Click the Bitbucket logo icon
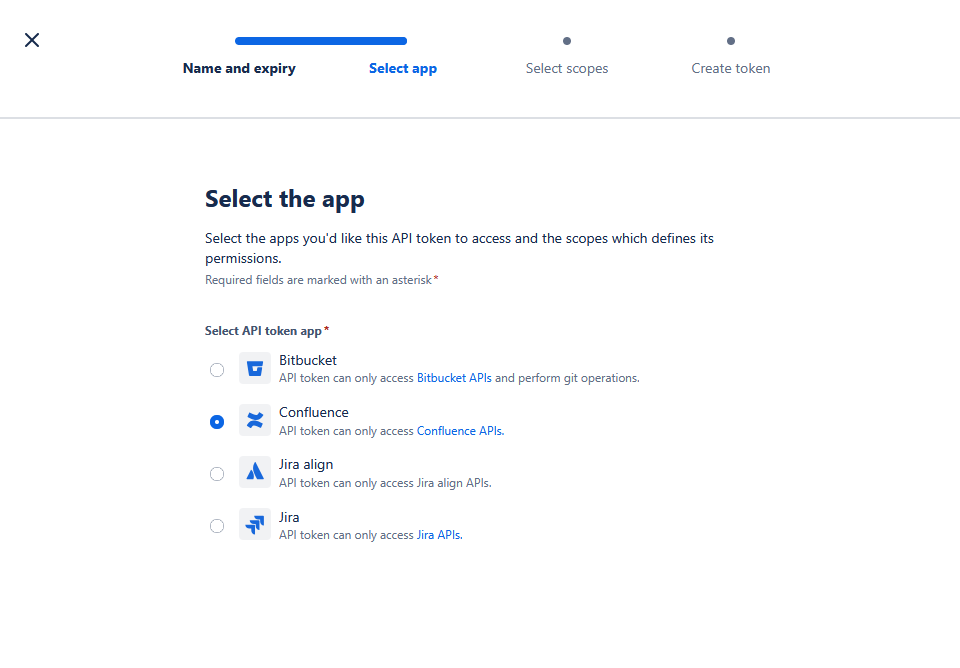Screen dimensions: 960x668 (255, 368)
